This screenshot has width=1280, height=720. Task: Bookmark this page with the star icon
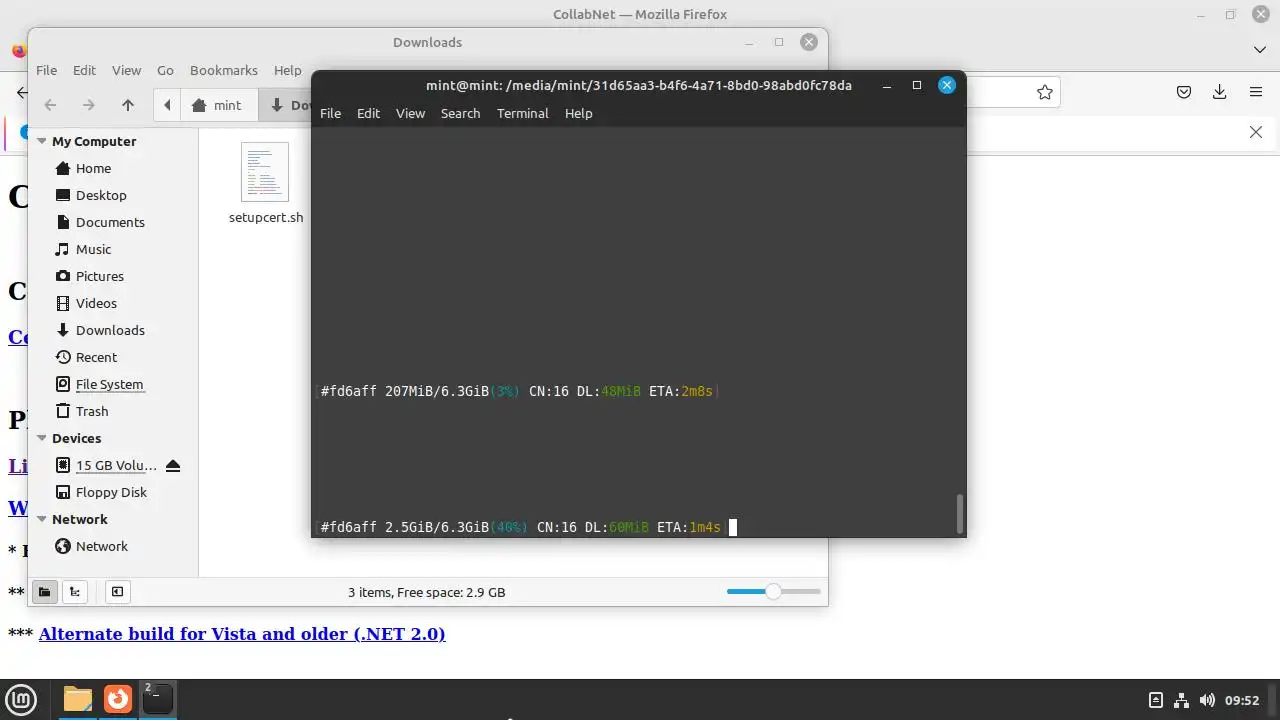1045,92
